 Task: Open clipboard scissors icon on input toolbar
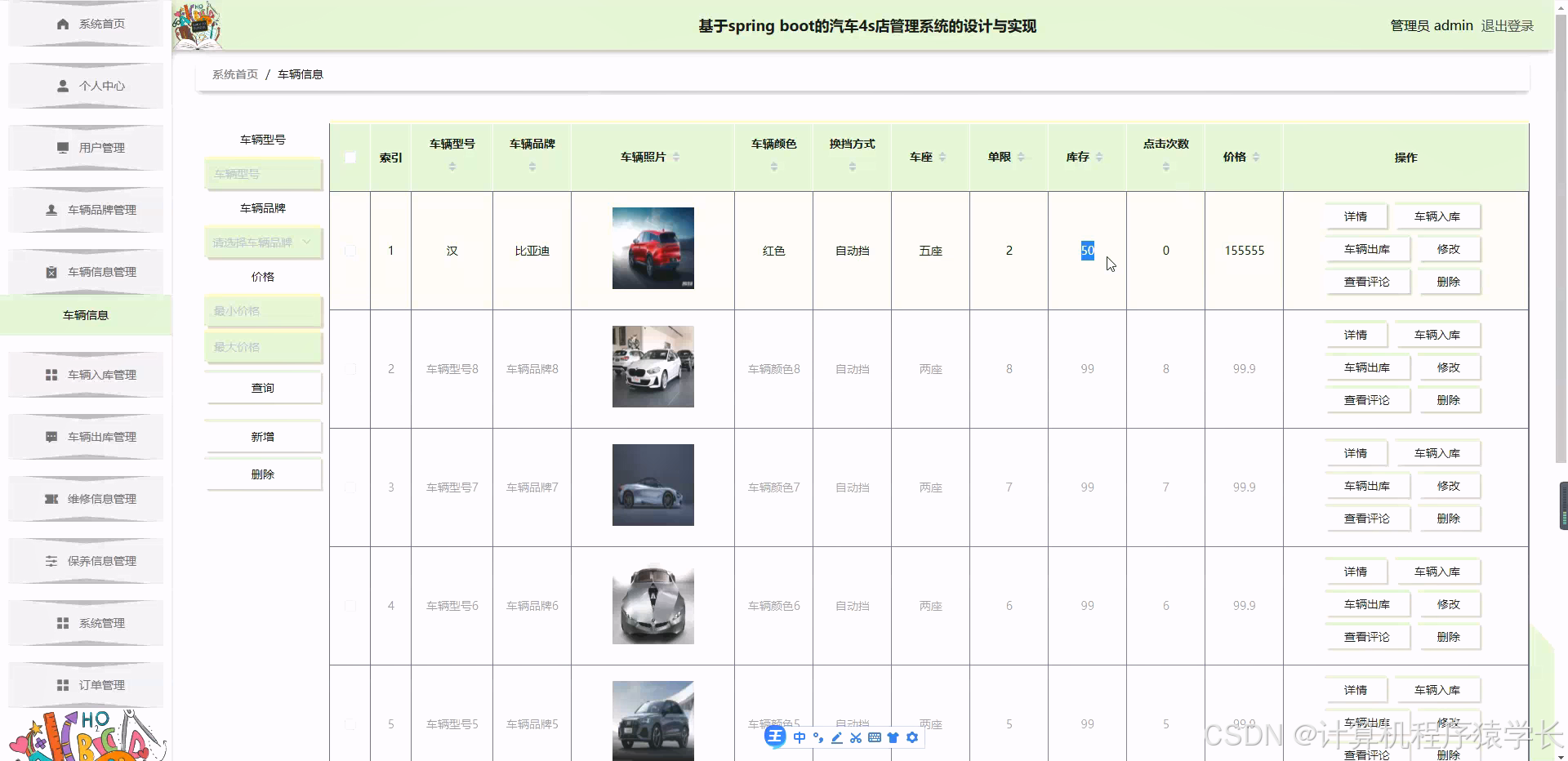coord(856,737)
